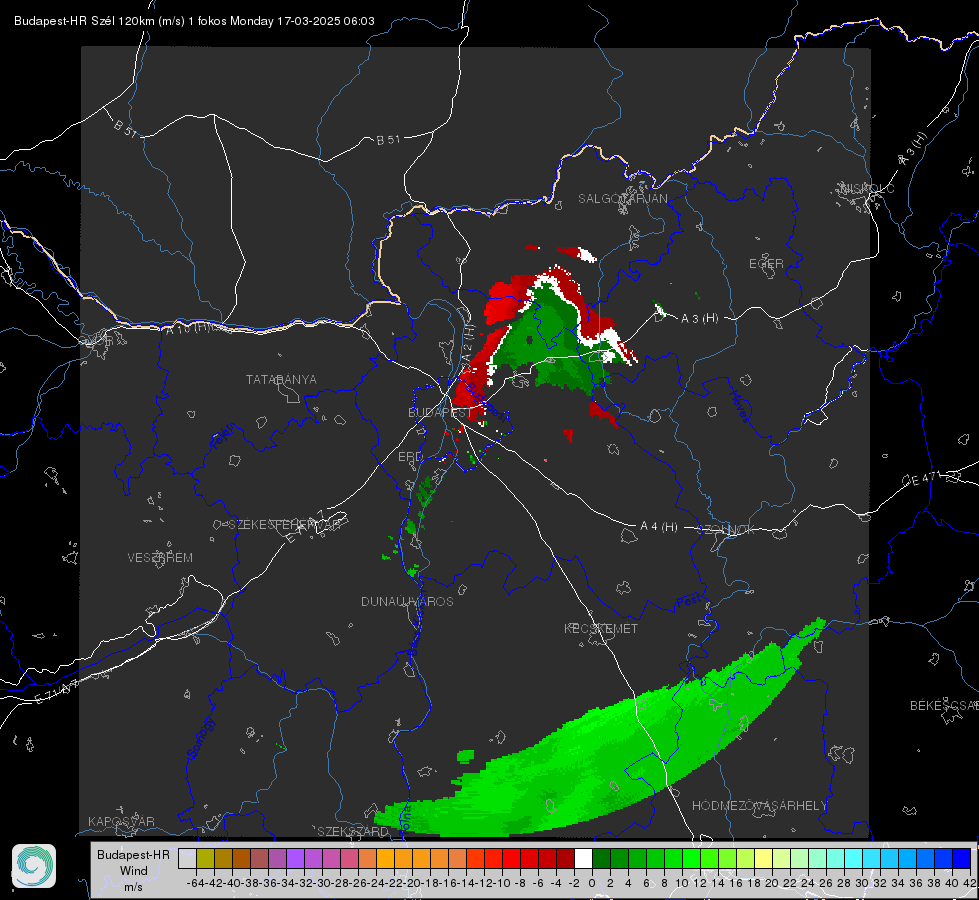Click the white legend swatch between -2 and 0
The height and width of the screenshot is (900, 979).
[x=583, y=858]
